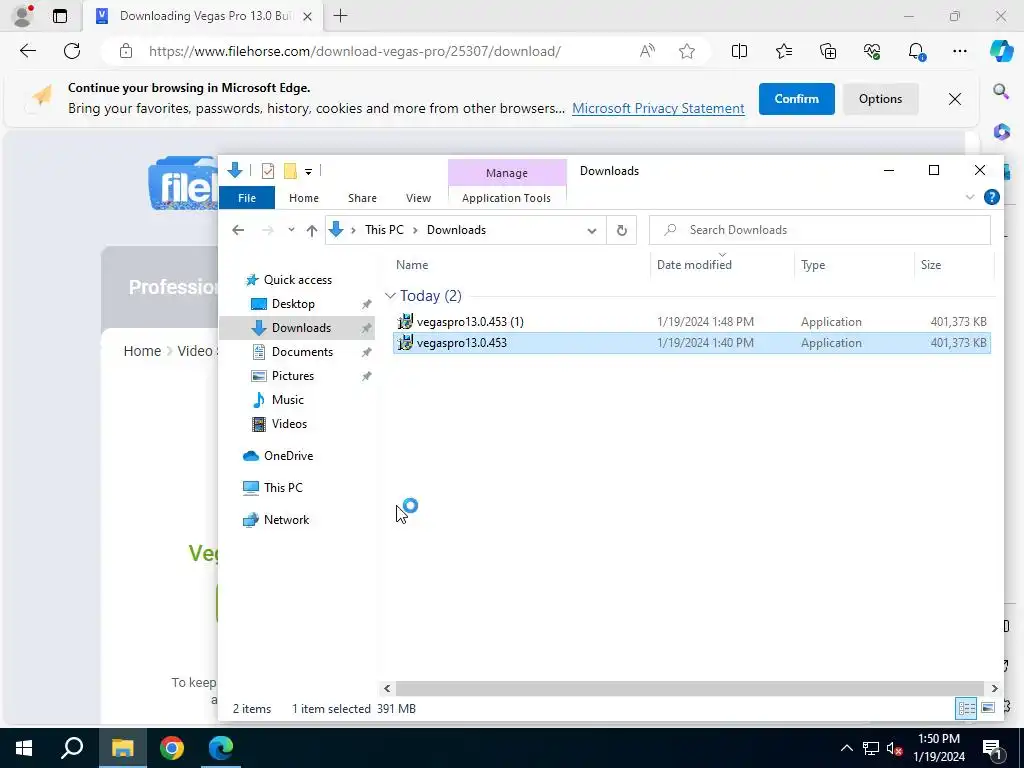The width and height of the screenshot is (1024, 768).
Task: Click the Home breadcrumb on Filehorse page
Action: click(142, 351)
